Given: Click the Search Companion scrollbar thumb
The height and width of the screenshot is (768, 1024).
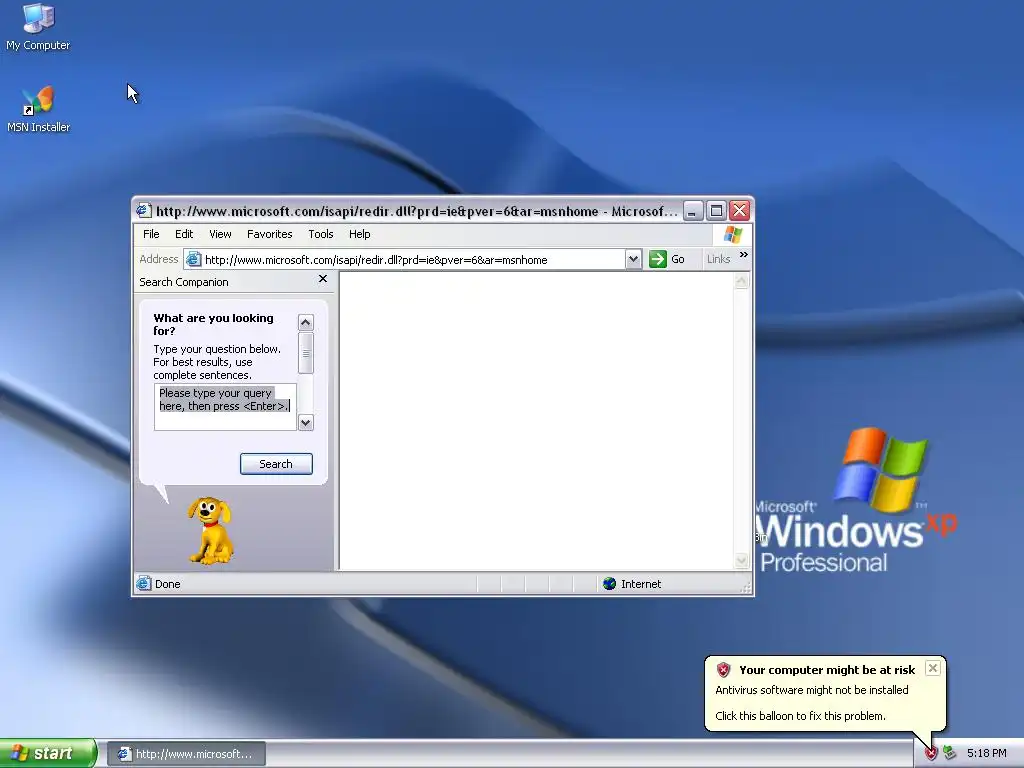Looking at the screenshot, I should click(306, 353).
